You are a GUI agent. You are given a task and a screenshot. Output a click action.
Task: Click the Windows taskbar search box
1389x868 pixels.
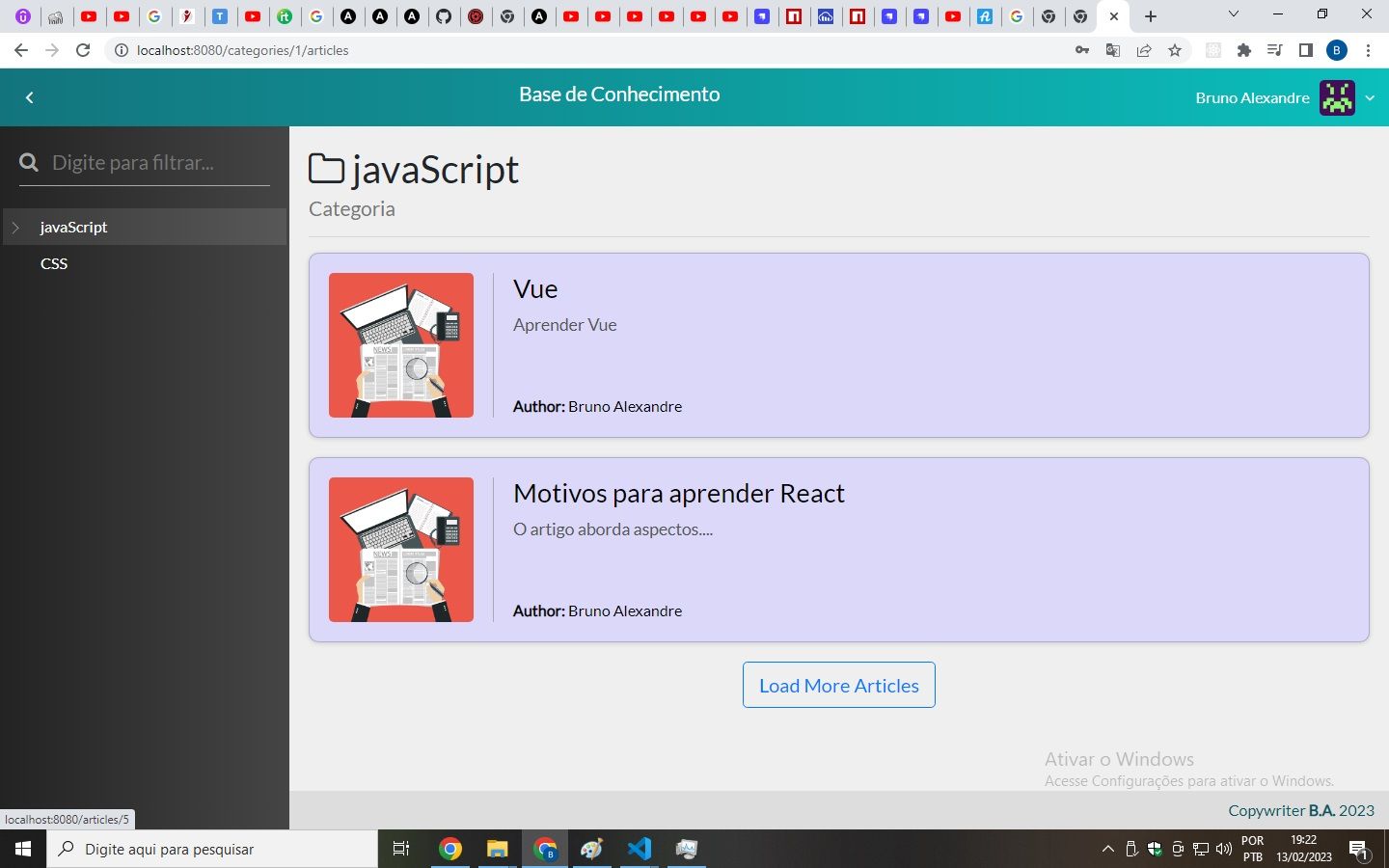tap(212, 849)
